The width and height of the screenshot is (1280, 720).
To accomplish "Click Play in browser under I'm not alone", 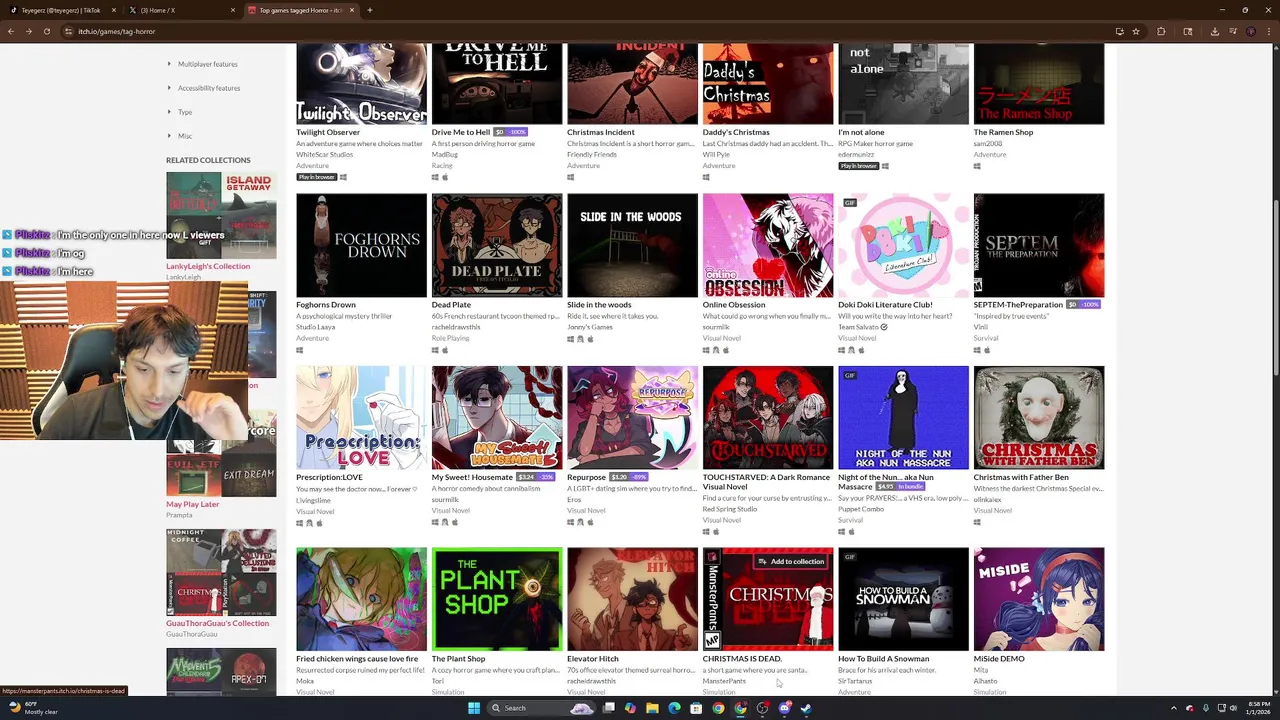I will (858, 166).
